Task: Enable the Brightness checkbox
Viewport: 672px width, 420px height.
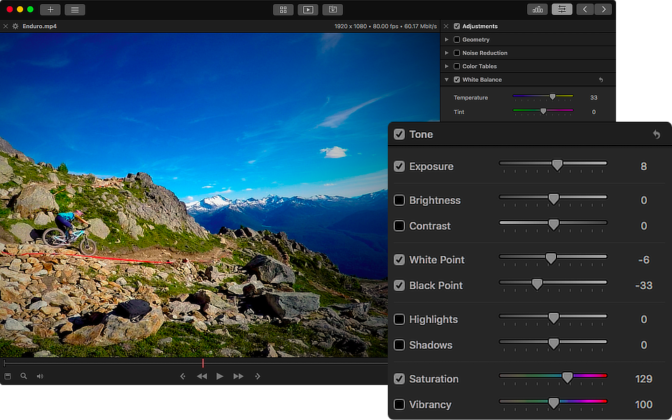Action: click(x=400, y=200)
